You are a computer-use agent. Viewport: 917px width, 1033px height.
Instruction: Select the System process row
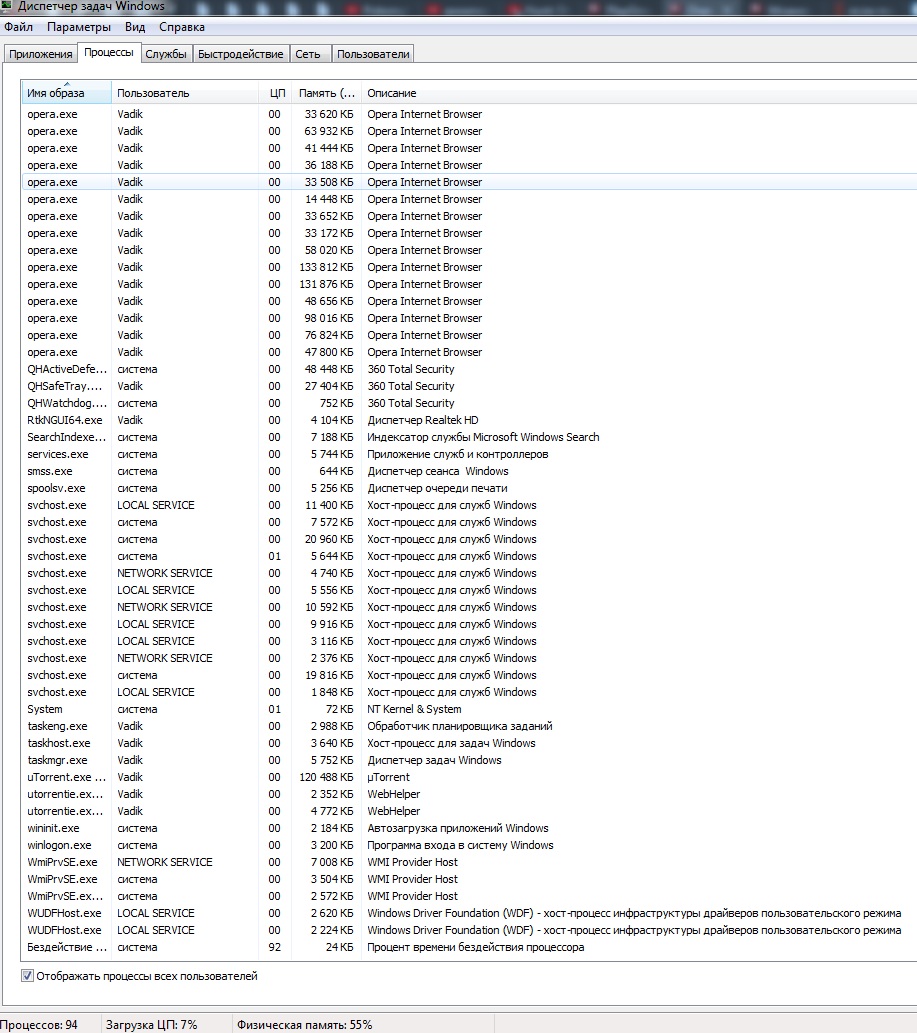click(x=469, y=709)
